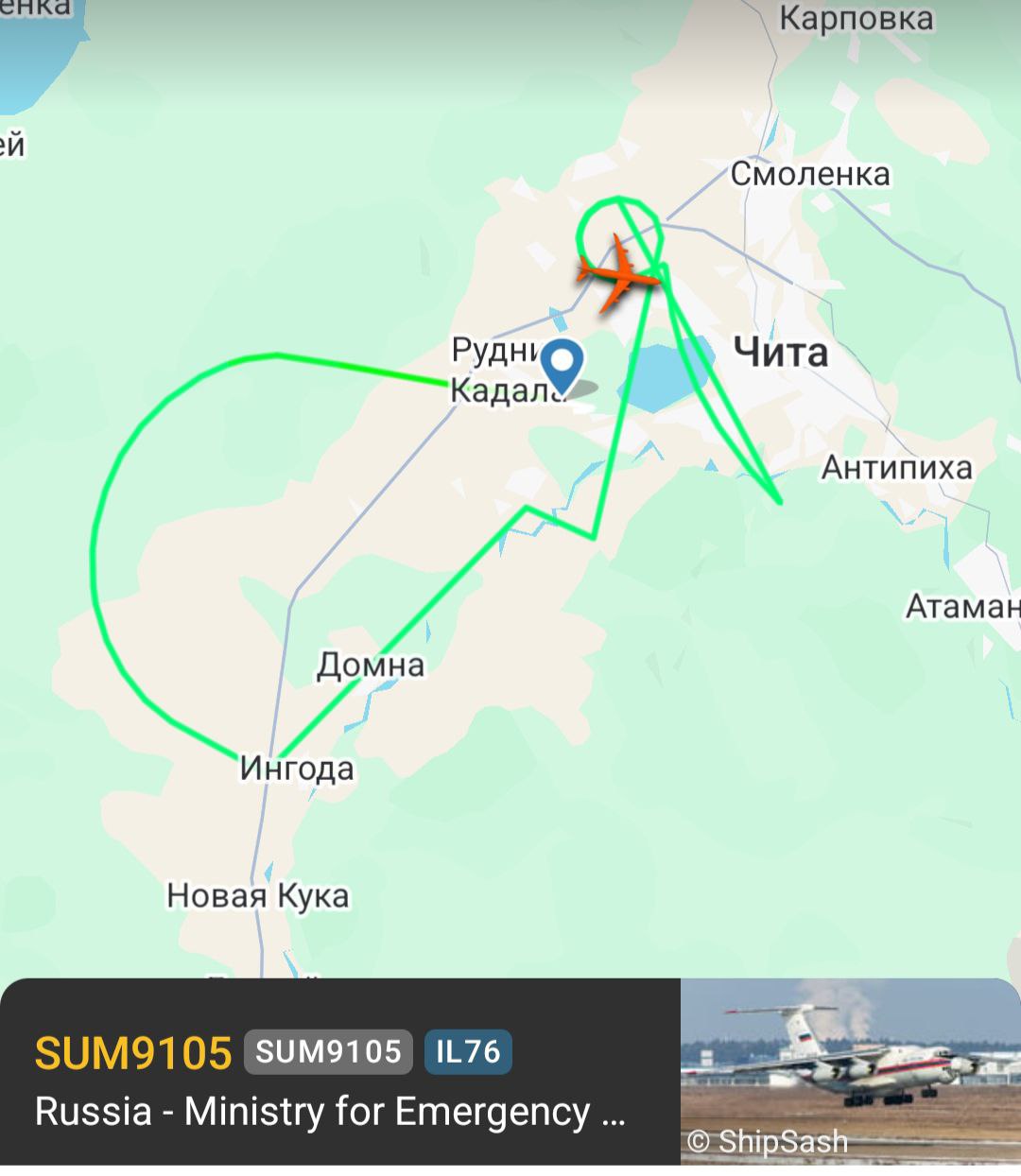This screenshot has width=1021, height=1176.
Task: Select the orange aircraft icon on map
Action: (x=619, y=273)
